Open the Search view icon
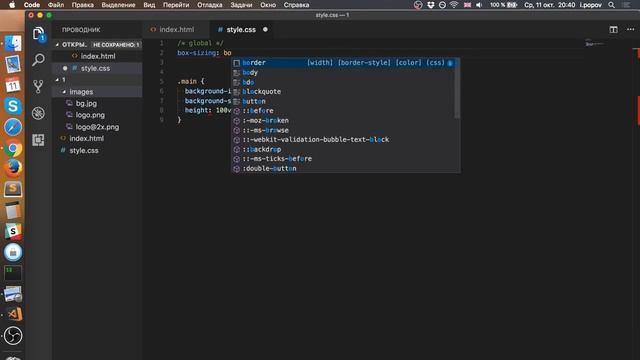Viewport: 640px width, 360px height. tap(38, 60)
